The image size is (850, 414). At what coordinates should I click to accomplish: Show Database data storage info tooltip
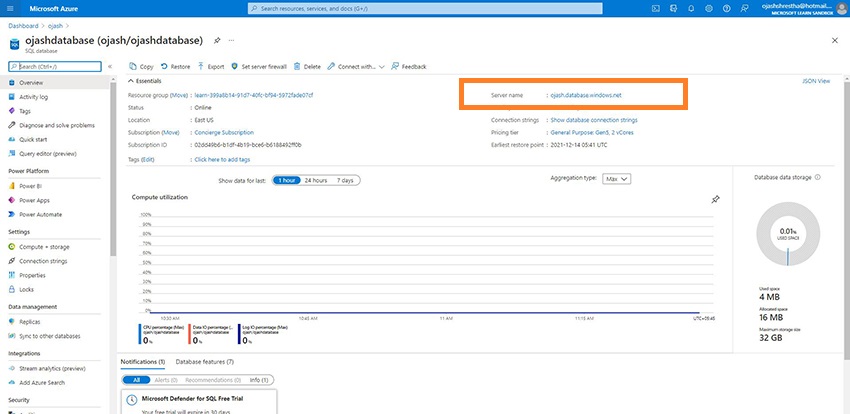[x=817, y=177]
